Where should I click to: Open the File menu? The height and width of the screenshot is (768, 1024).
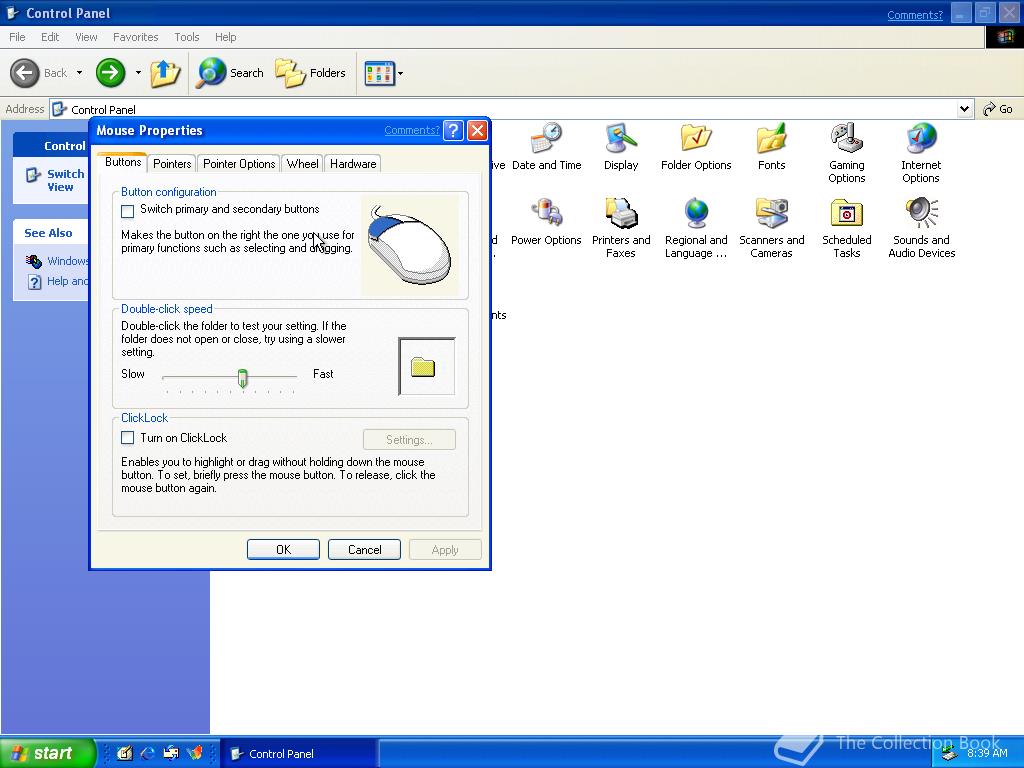[x=18, y=37]
